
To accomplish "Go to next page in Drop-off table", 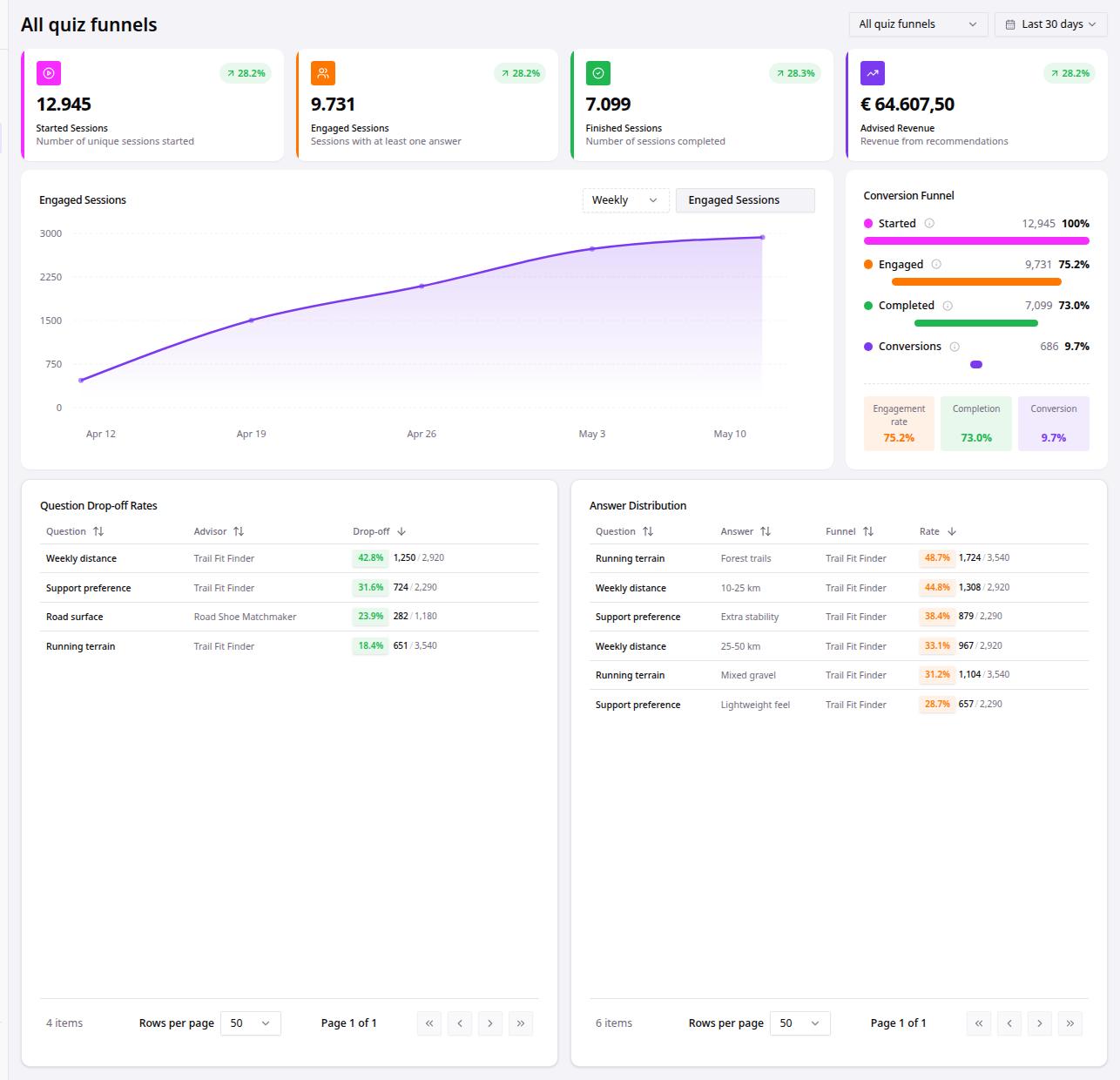I will click(490, 1023).
